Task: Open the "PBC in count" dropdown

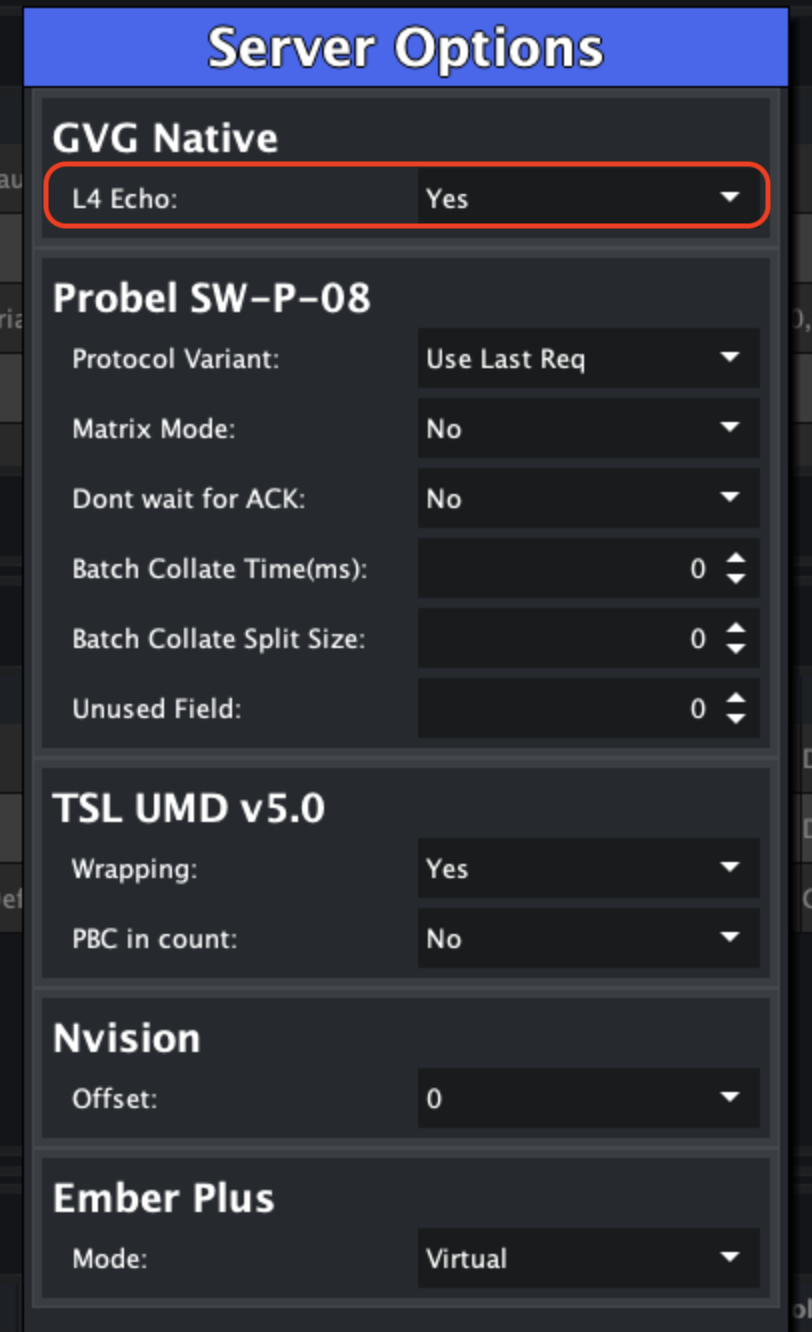Action: tap(590, 938)
